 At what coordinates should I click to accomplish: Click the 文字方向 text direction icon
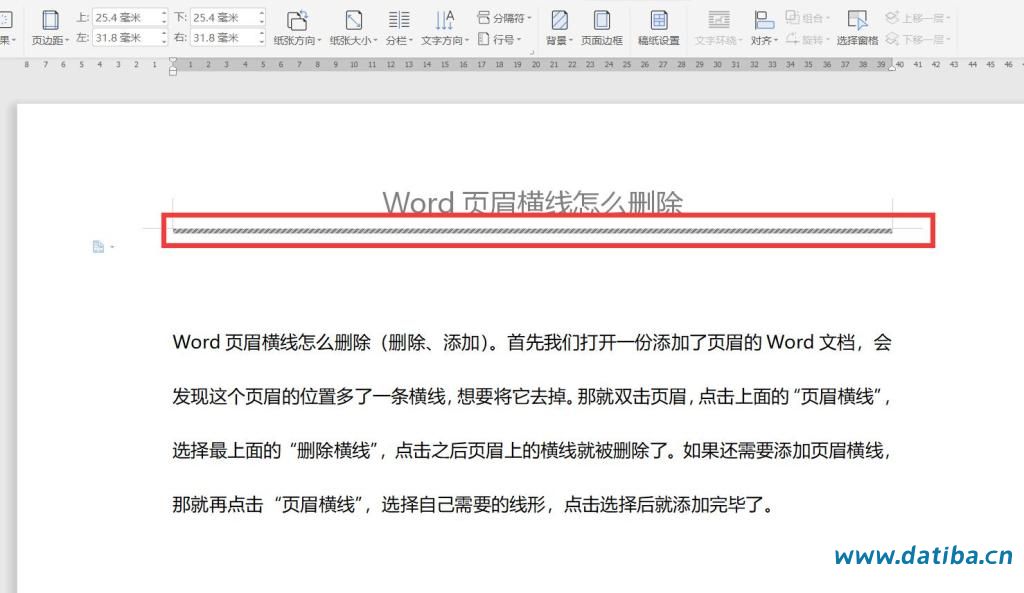445,20
